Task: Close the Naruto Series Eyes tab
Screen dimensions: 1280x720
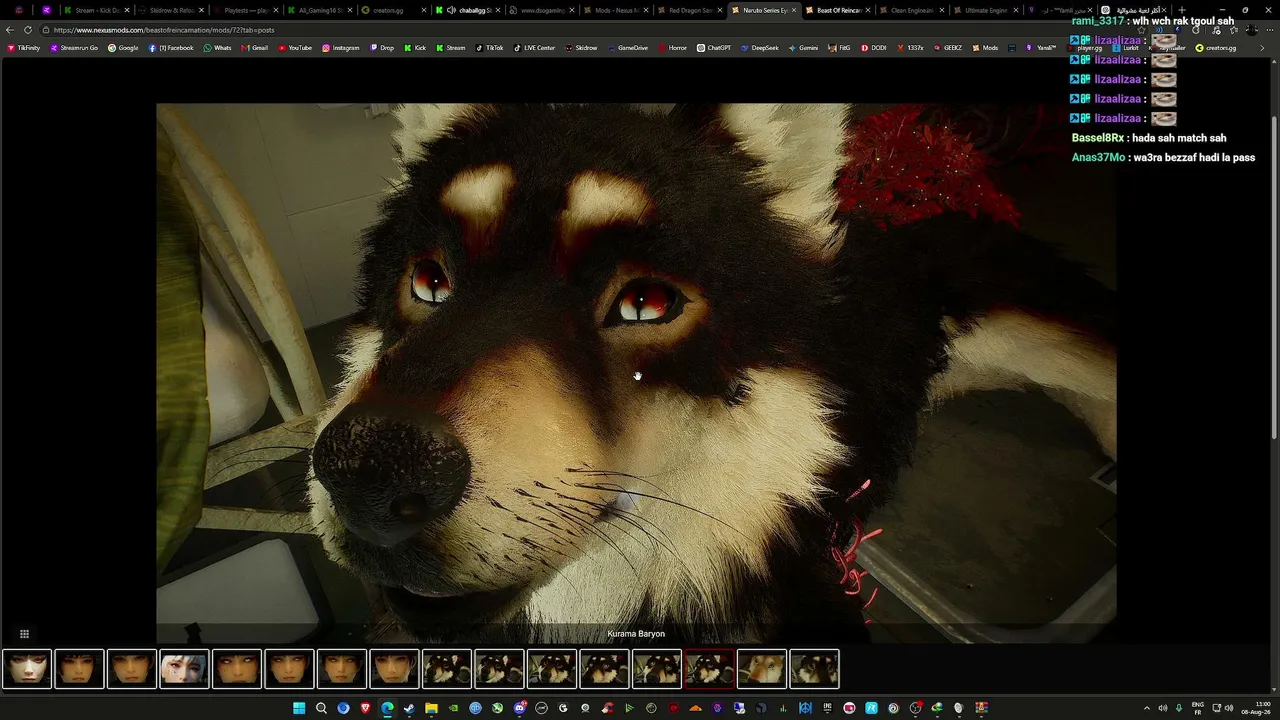Action: click(x=795, y=10)
